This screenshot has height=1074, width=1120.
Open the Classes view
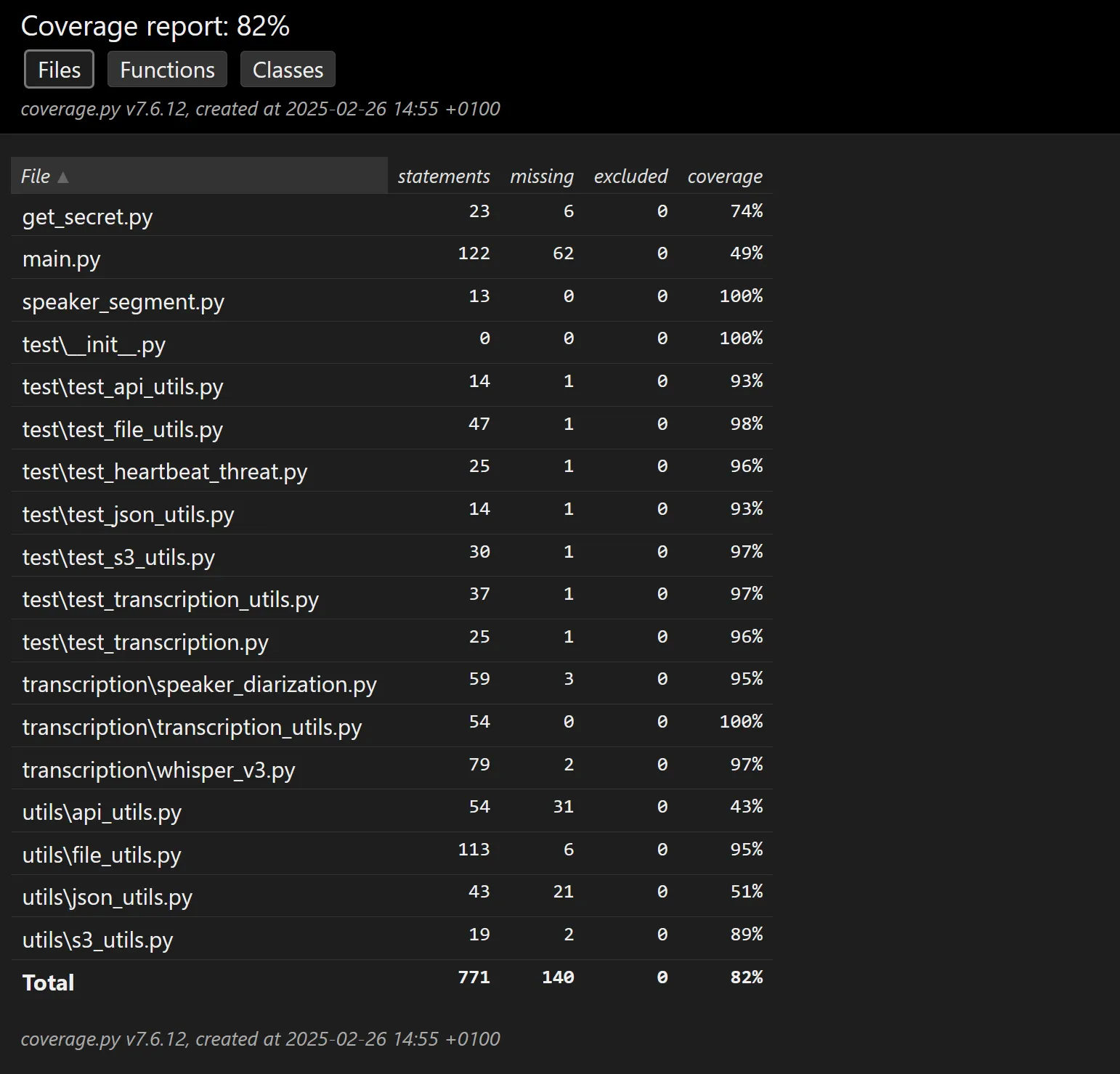288,70
